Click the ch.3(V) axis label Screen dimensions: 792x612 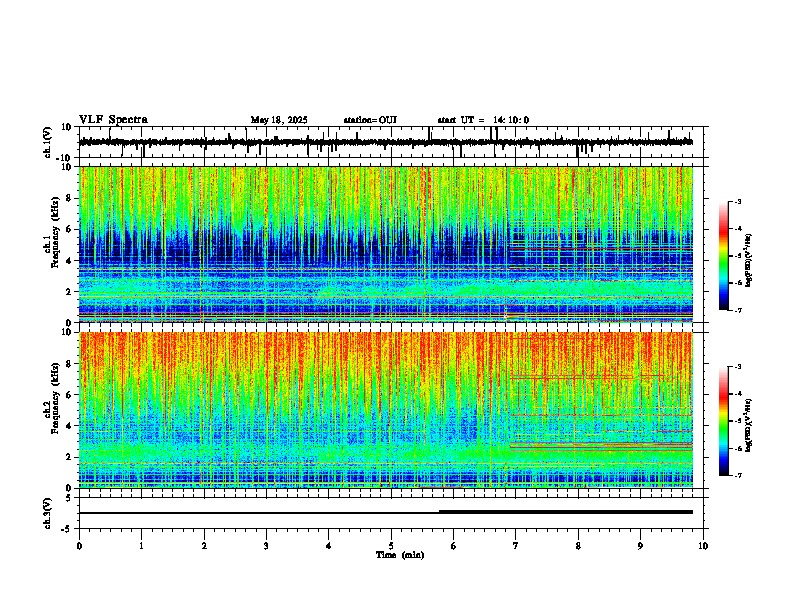click(x=48, y=513)
